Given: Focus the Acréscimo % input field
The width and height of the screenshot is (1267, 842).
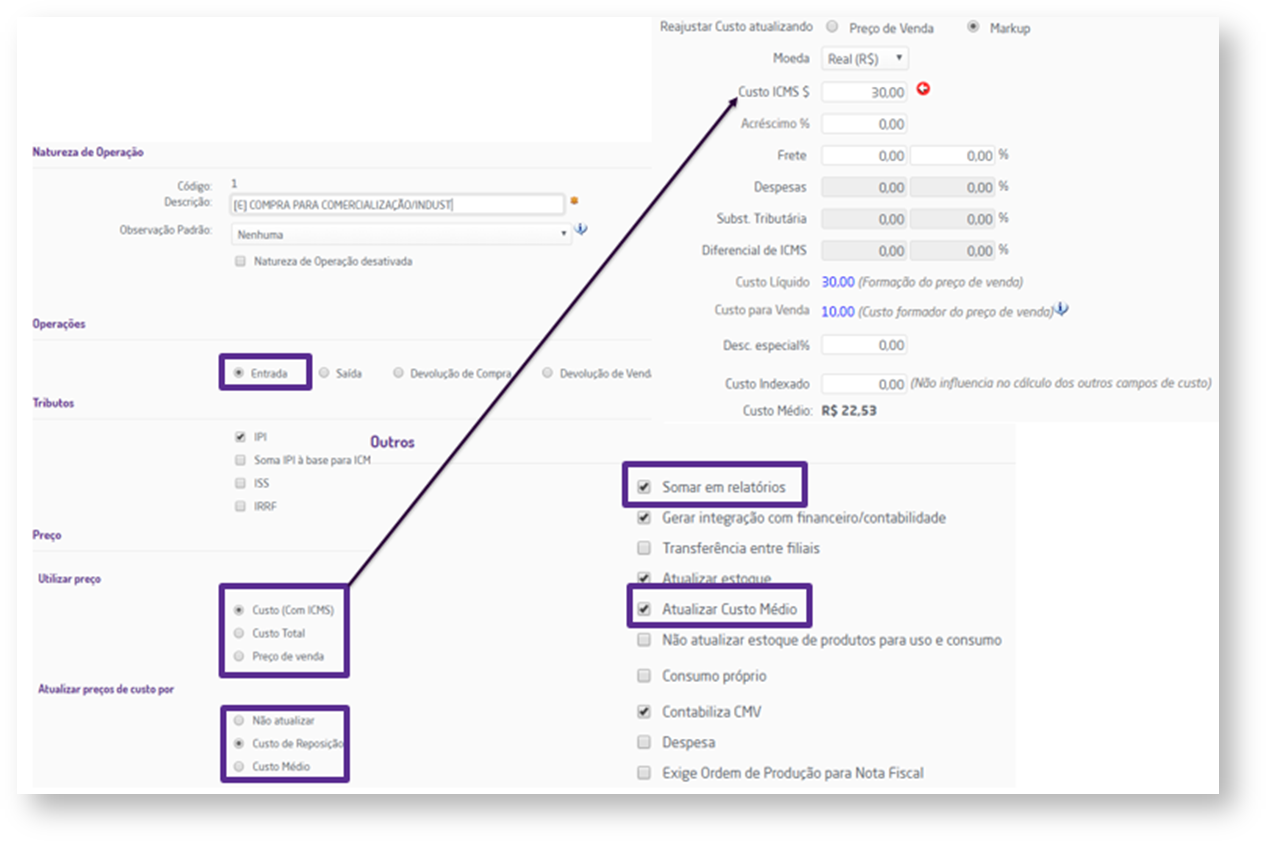Looking at the screenshot, I should [864, 124].
